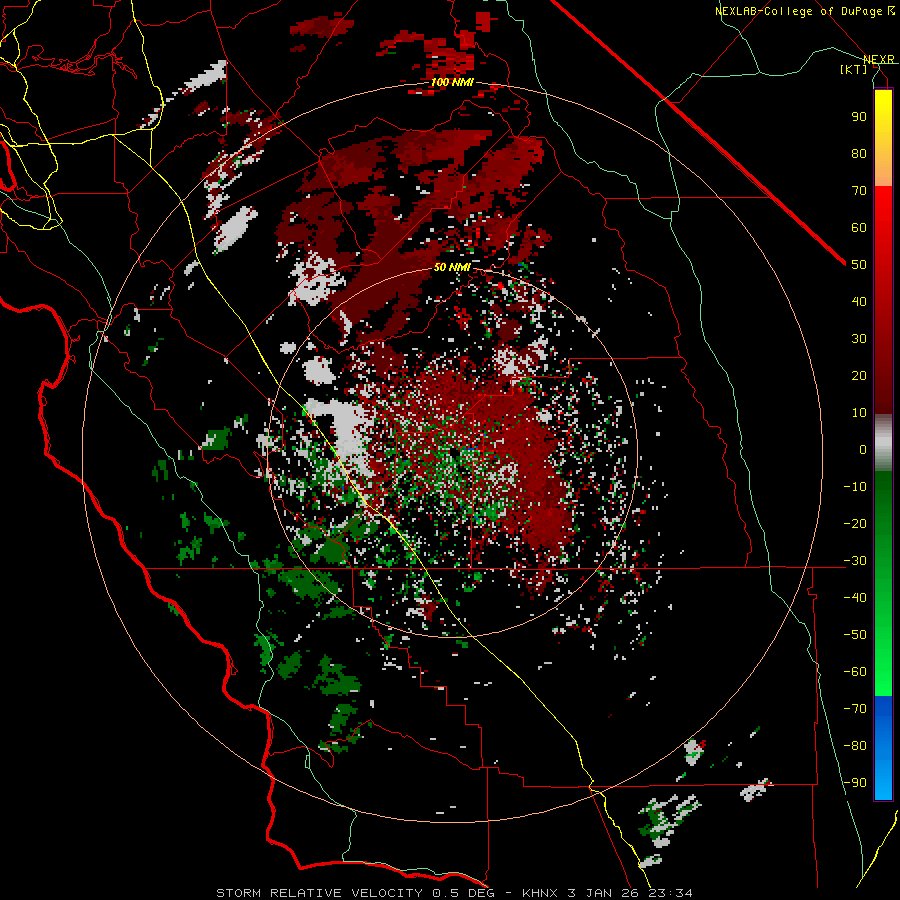This screenshot has height=900, width=900.
Task: Click the 50 value on velocity scale
Action: pyautogui.click(x=859, y=265)
